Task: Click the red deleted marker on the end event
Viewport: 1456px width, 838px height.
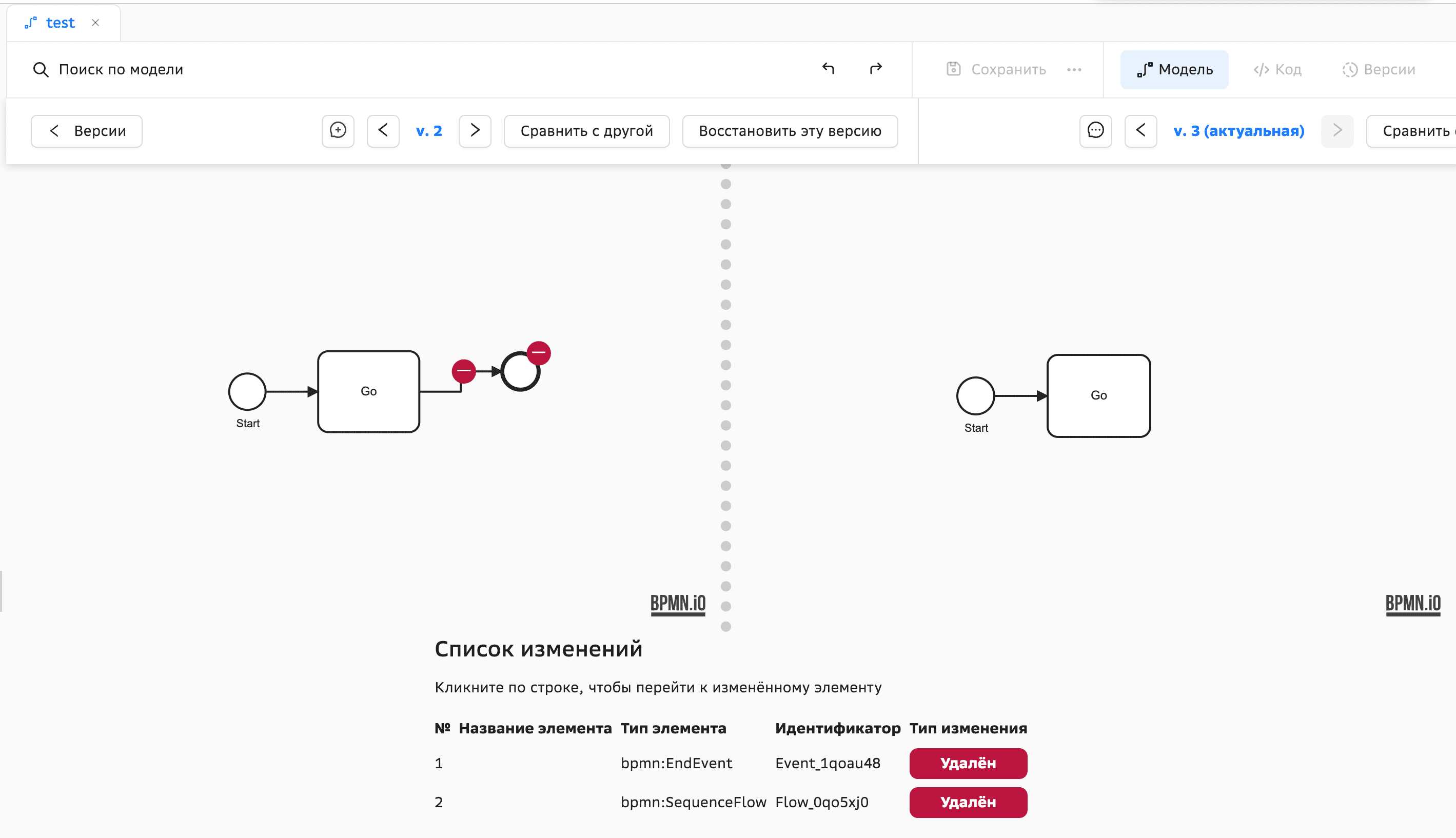Action: [x=538, y=352]
